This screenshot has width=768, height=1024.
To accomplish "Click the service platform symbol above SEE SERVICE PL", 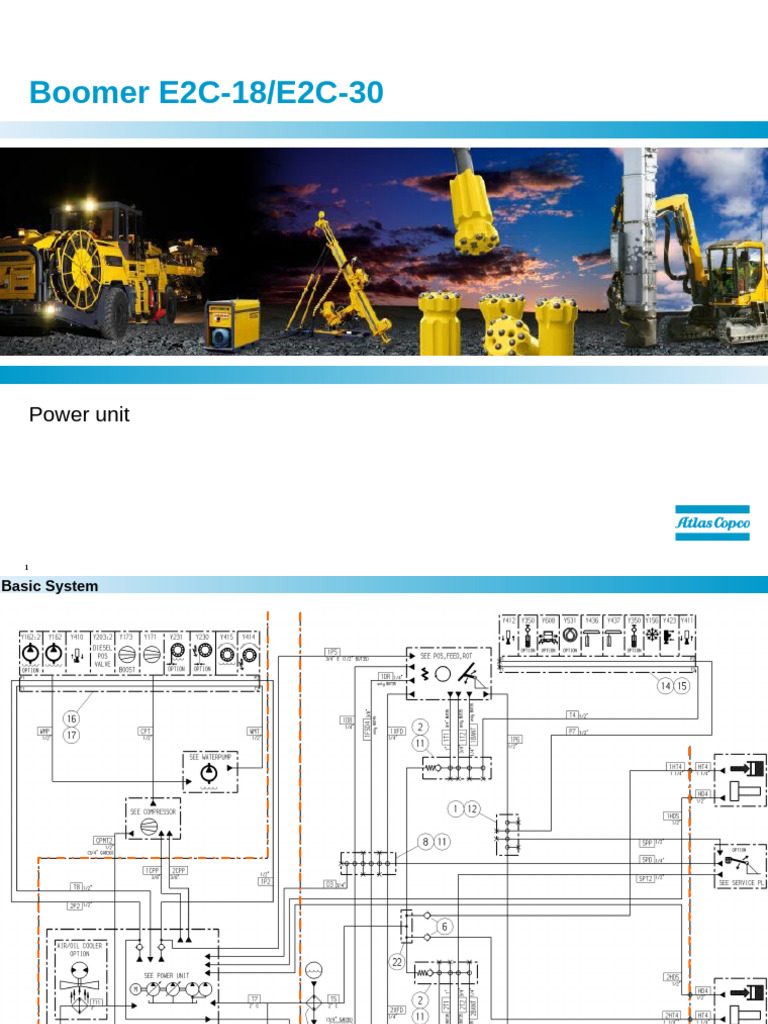I will pyautogui.click(x=743, y=865).
